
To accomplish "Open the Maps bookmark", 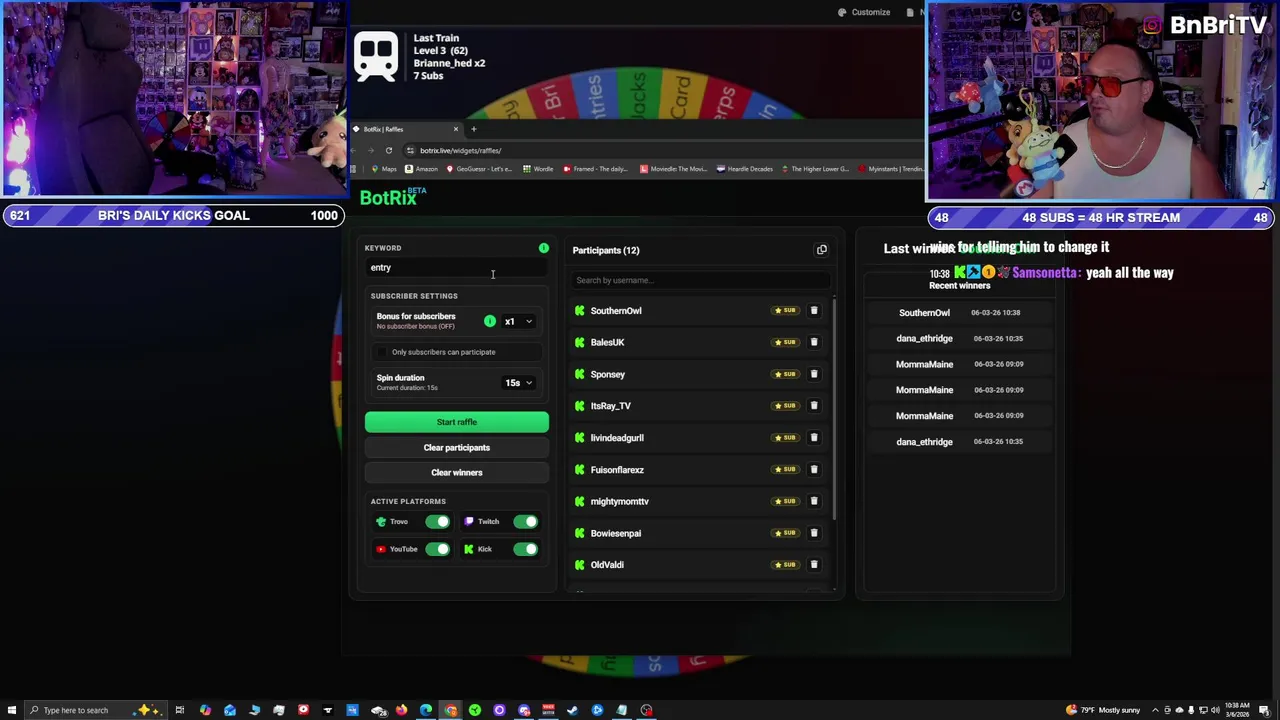I will (384, 169).
